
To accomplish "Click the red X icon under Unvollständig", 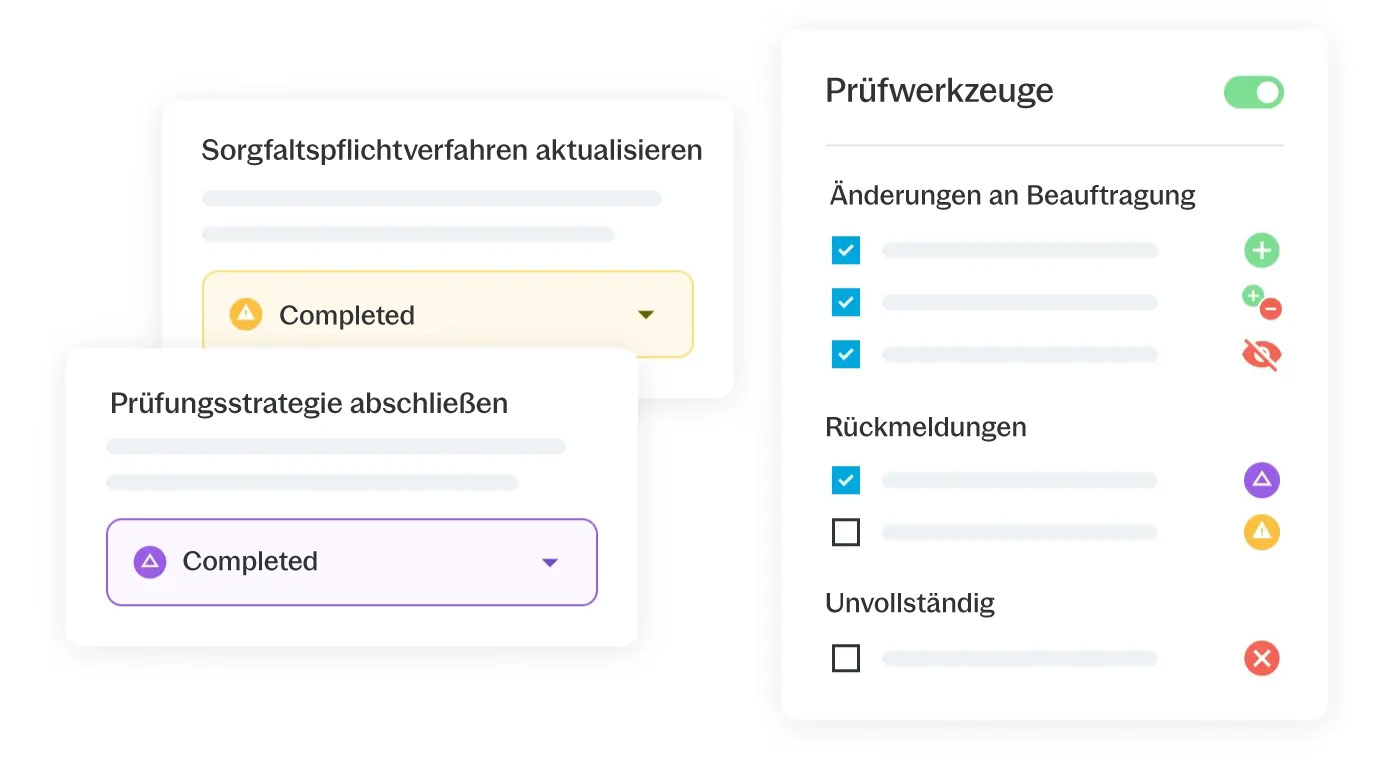I will click(x=1262, y=658).
